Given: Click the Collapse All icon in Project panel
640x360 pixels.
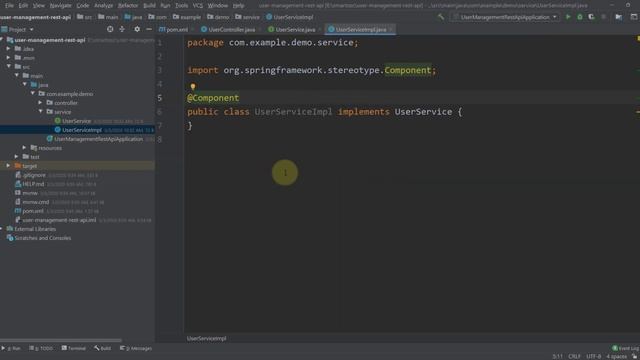Looking at the screenshot, I should (122, 29).
